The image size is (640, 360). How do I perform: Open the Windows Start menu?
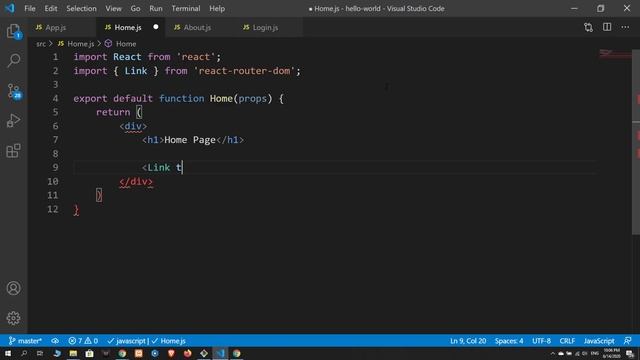[x=8, y=353]
